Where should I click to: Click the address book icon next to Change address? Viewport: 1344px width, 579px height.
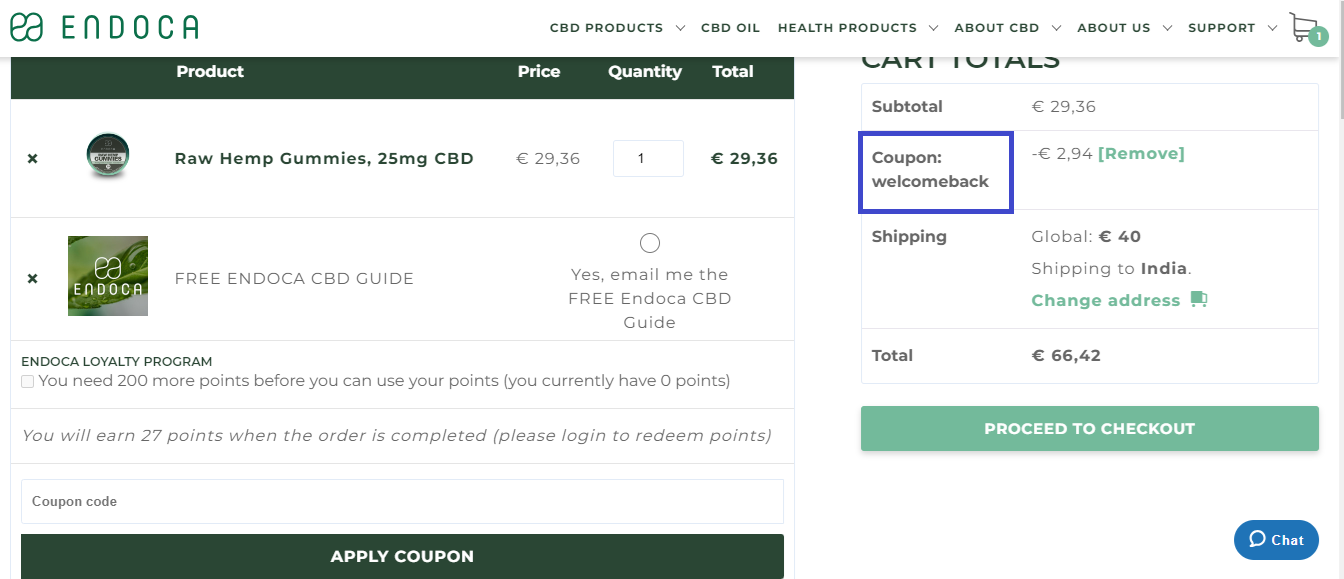click(1199, 299)
